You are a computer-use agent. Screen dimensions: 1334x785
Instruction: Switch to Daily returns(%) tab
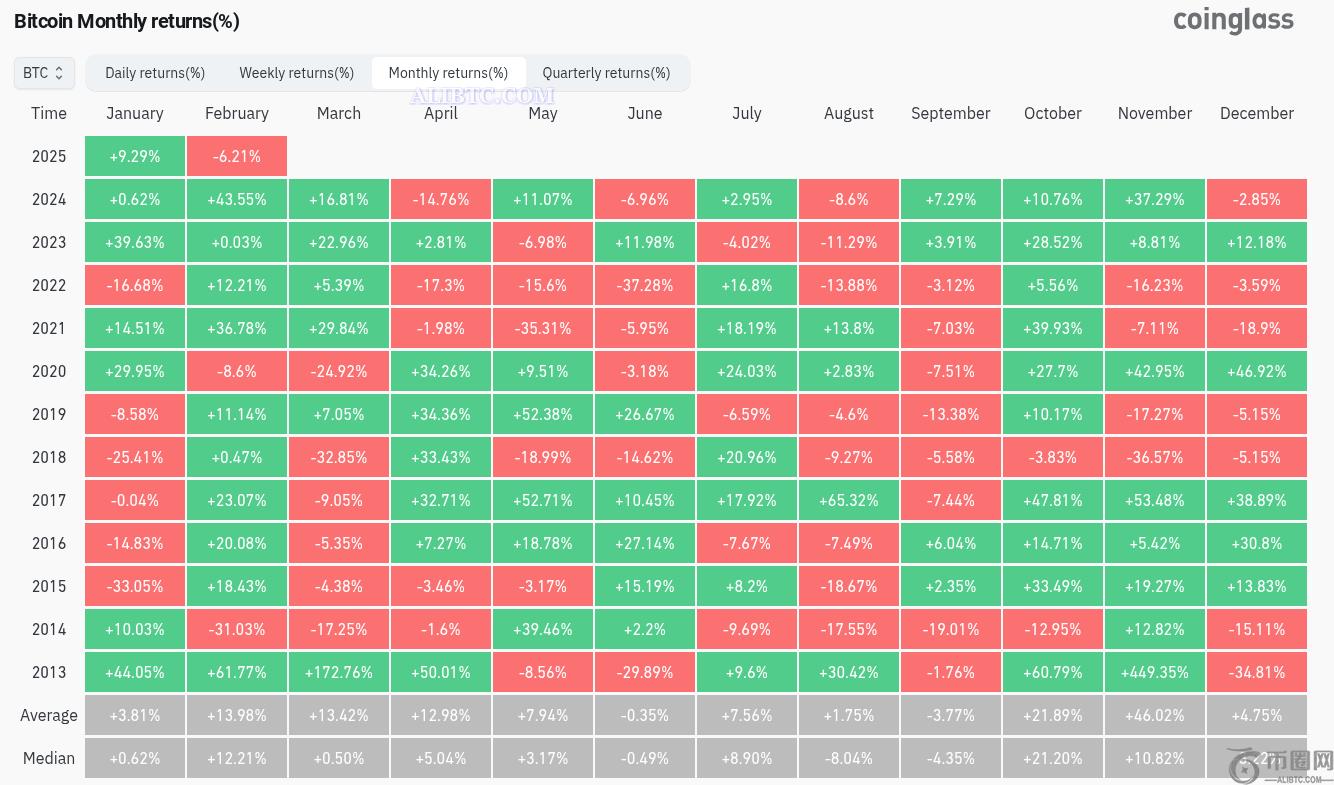(155, 73)
